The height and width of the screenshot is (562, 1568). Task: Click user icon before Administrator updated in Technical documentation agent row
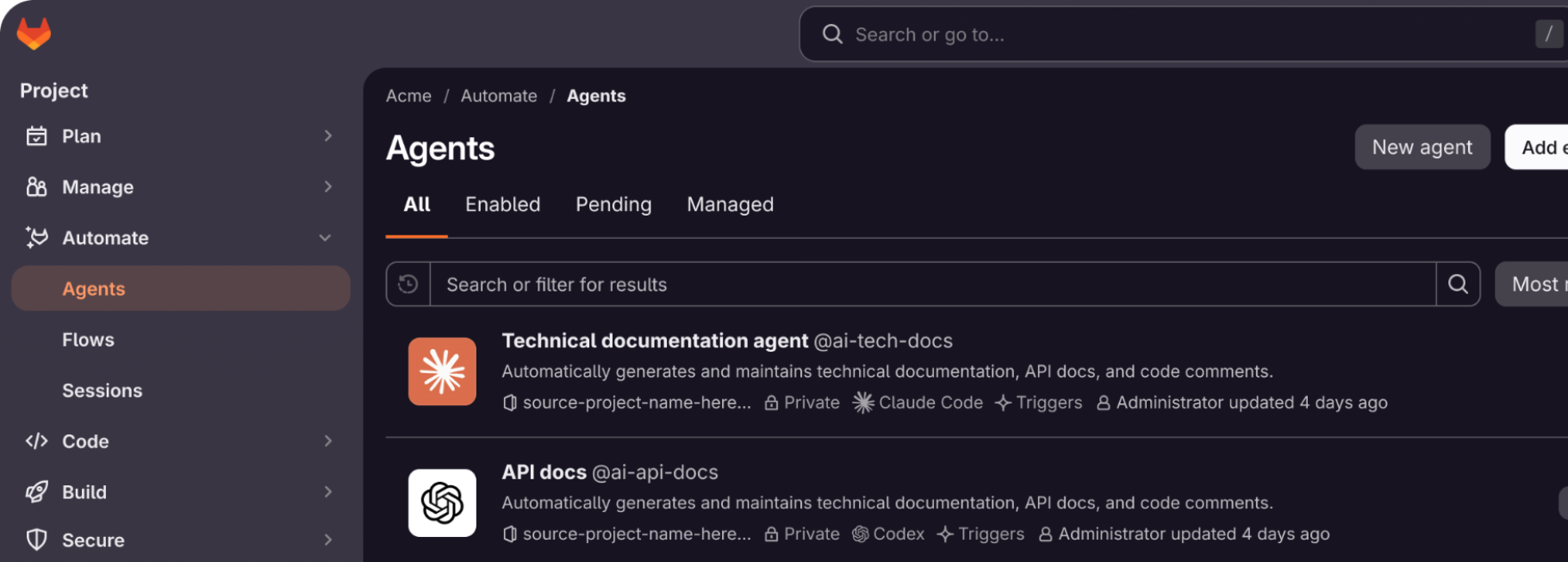[1103, 403]
